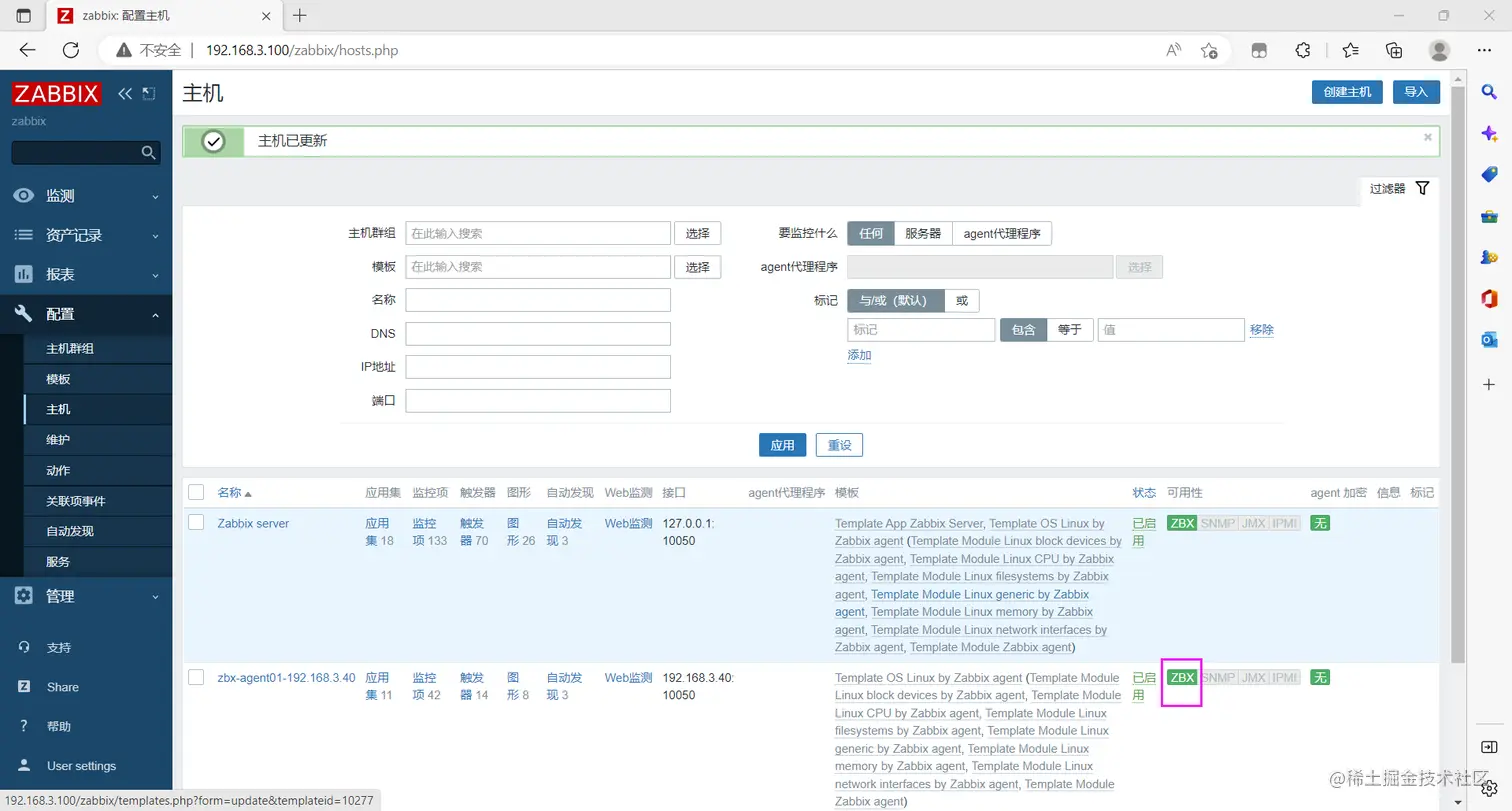This screenshot has height=811, width=1512.
Task: Open the split screen icon in Edge toolbar
Action: [1260, 50]
